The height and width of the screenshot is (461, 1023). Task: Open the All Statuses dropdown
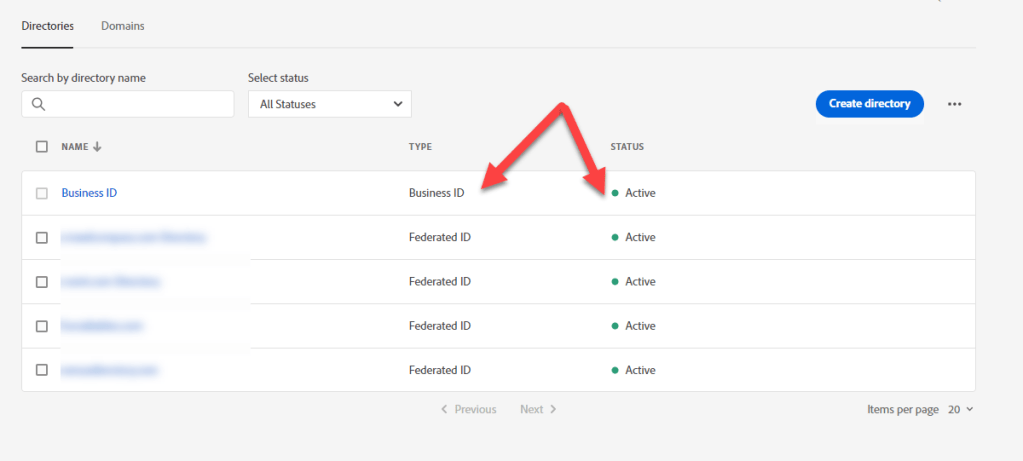point(329,104)
